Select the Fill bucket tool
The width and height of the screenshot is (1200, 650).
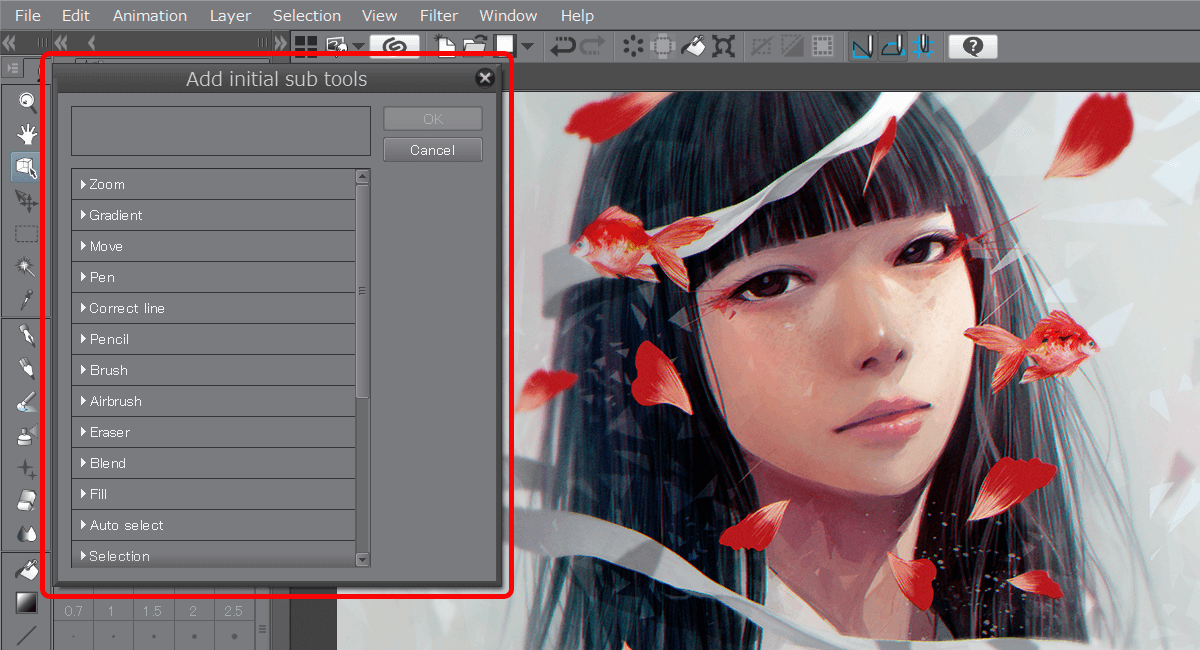pyautogui.click(x=27, y=569)
